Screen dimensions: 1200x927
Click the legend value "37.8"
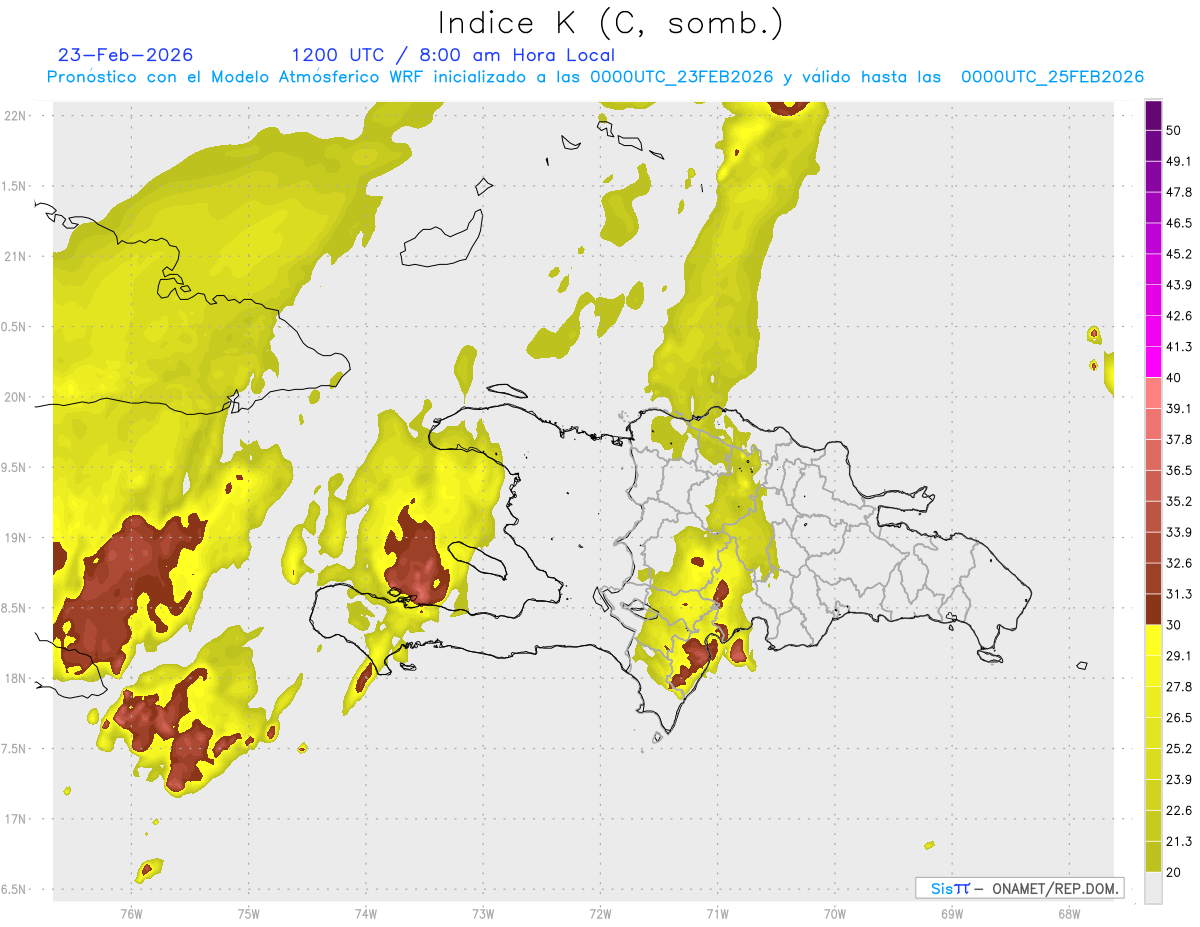(x=1179, y=439)
